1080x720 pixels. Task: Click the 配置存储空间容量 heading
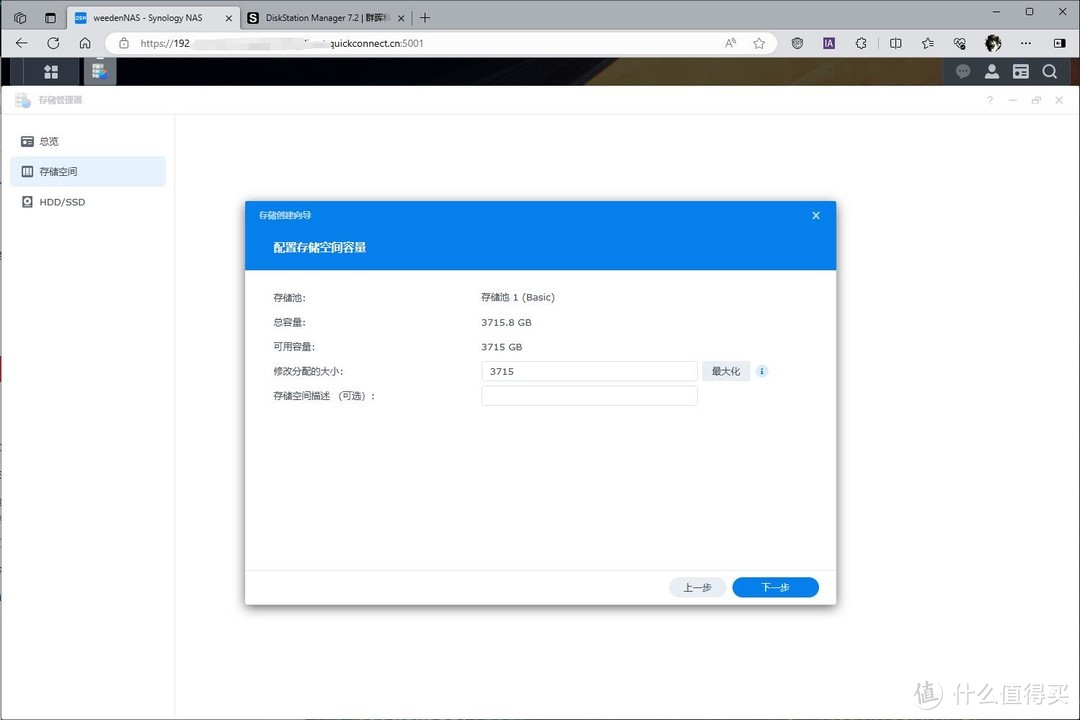[320, 248]
